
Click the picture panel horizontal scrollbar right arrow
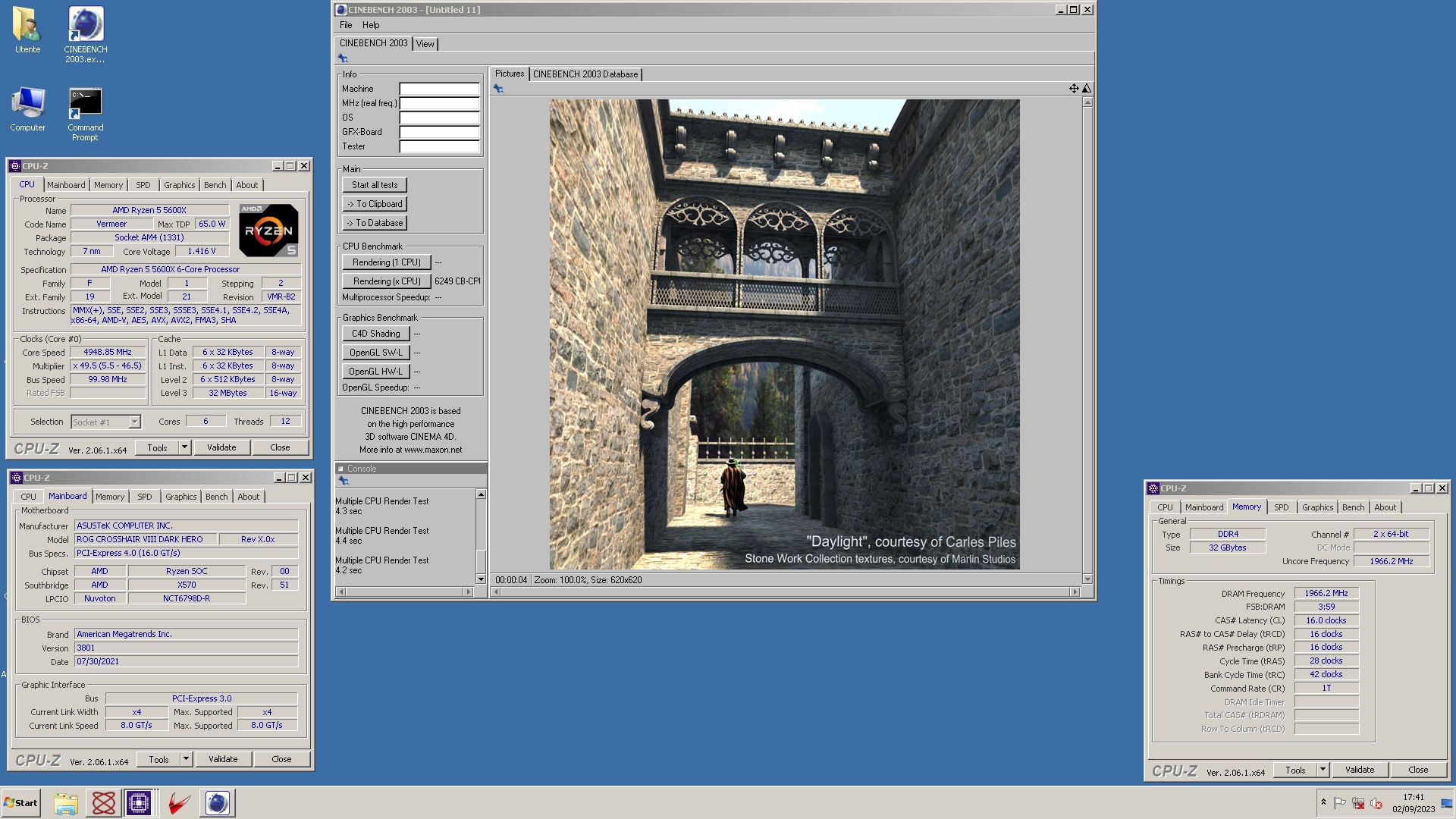coord(1075,591)
